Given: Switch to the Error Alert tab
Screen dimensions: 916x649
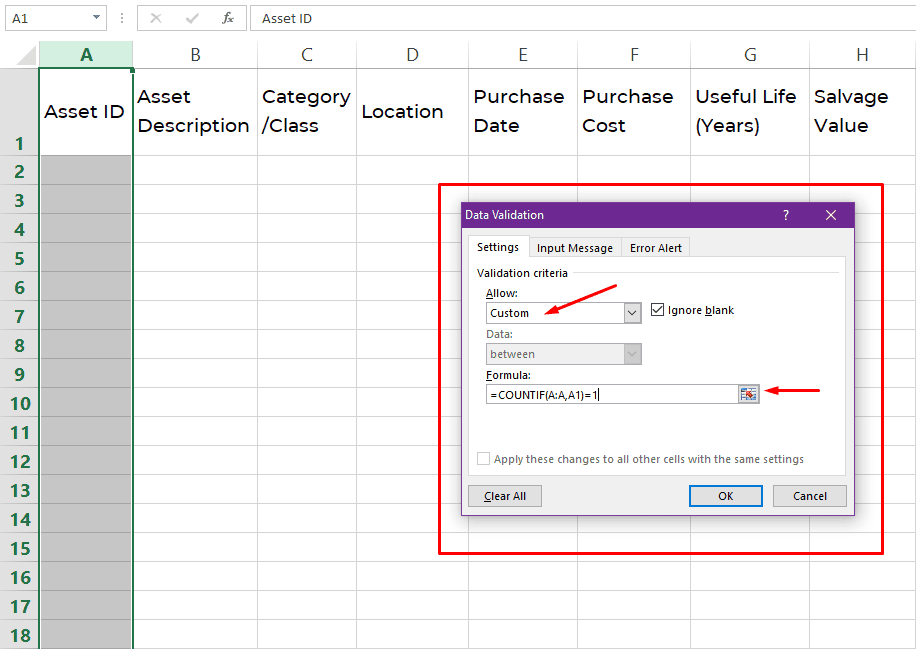Looking at the screenshot, I should [655, 248].
